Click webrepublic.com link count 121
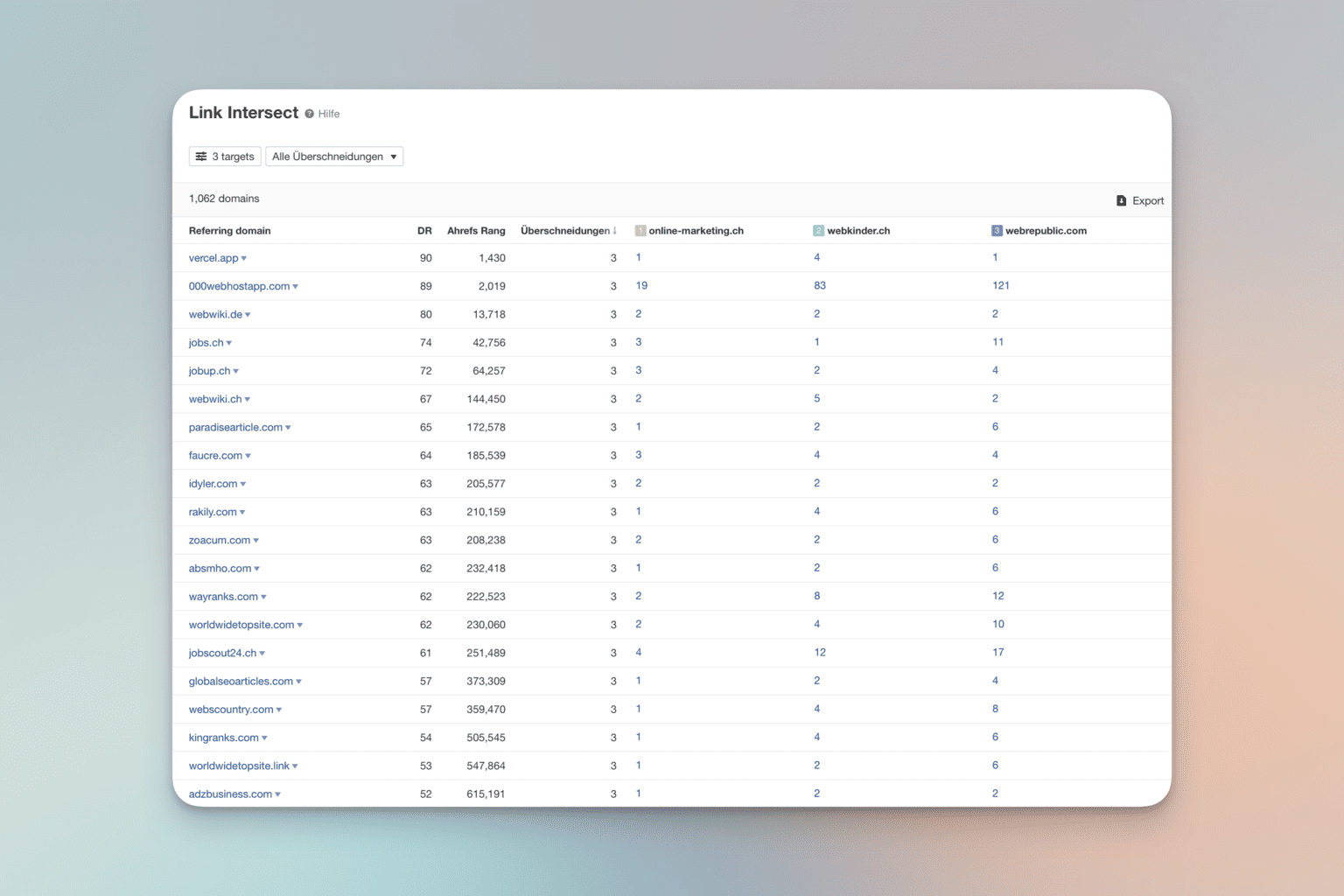 click(1001, 285)
